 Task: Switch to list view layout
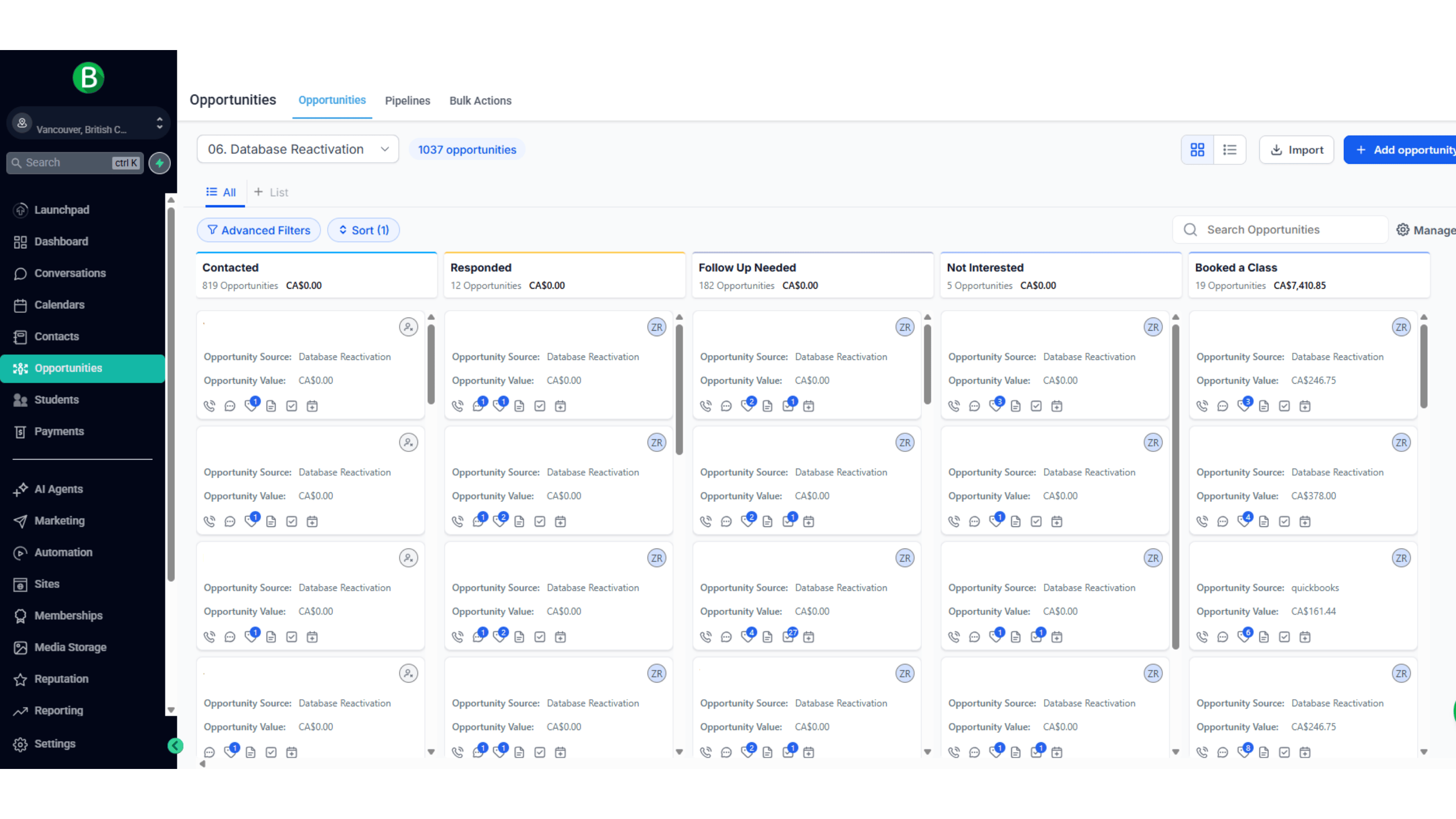[x=1230, y=149]
